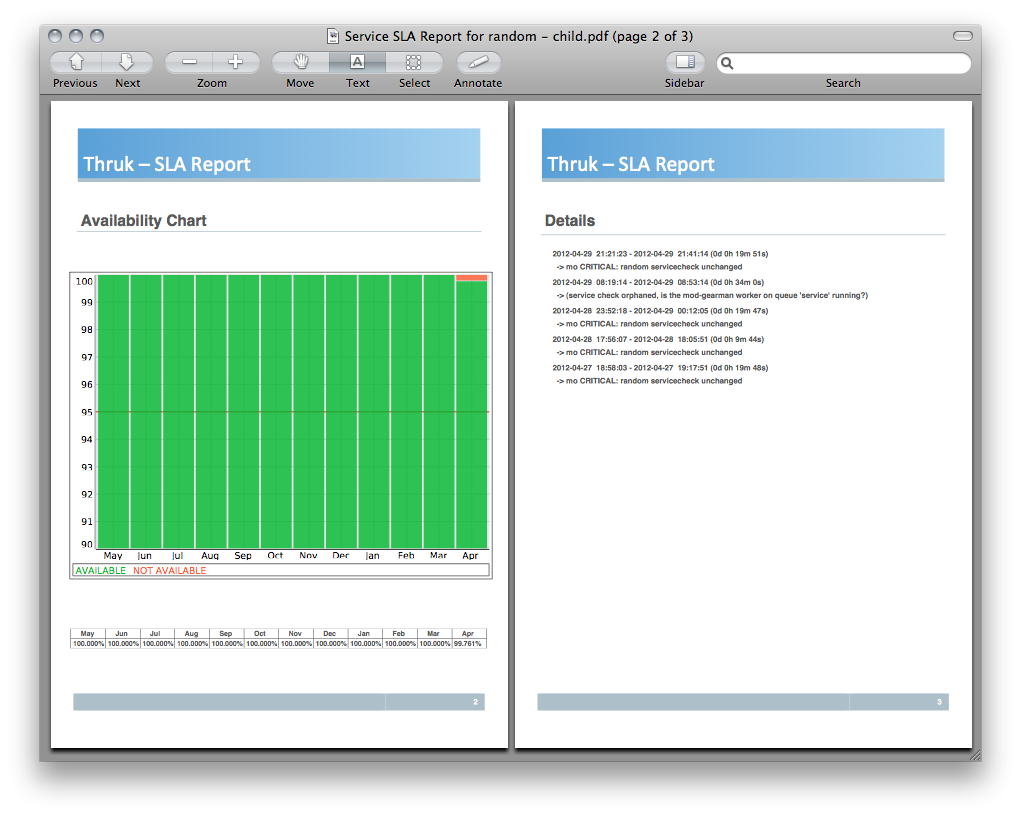
Task: Click the magnifier icon in Search
Action: point(727,63)
